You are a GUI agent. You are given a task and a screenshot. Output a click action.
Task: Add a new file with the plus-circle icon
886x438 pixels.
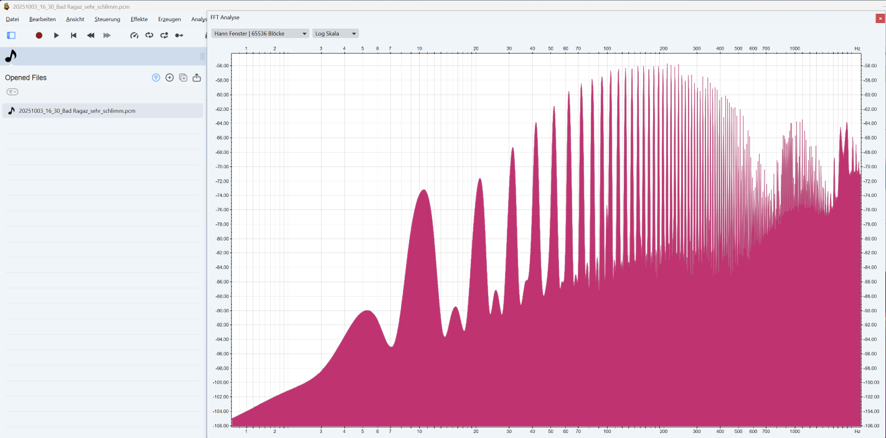coord(170,77)
